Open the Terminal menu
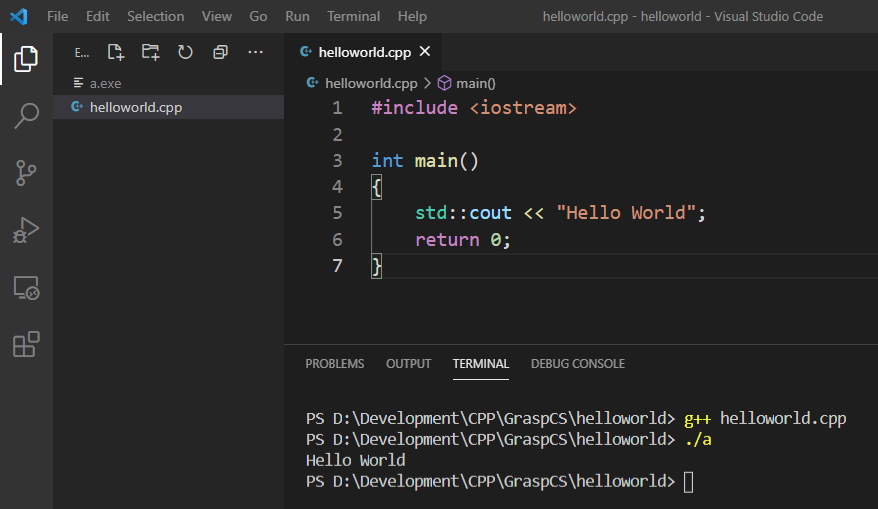The height and width of the screenshot is (509, 878). click(353, 16)
